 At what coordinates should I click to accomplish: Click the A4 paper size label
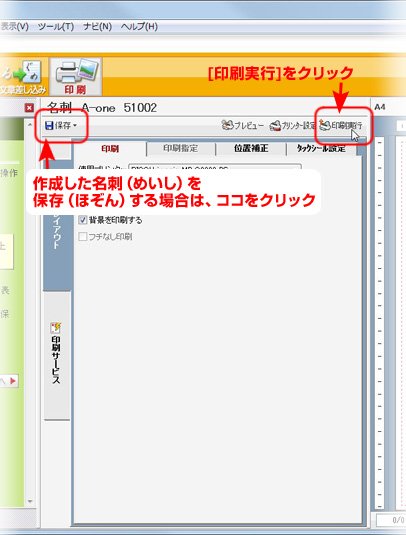coord(380,107)
